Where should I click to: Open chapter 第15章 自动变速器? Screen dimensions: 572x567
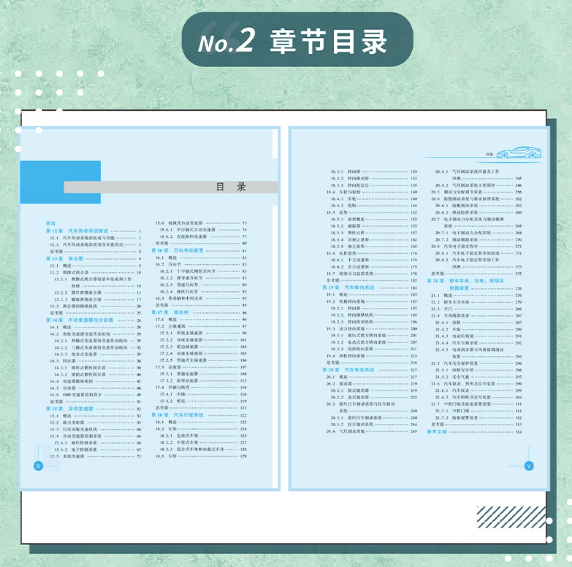tap(93, 409)
